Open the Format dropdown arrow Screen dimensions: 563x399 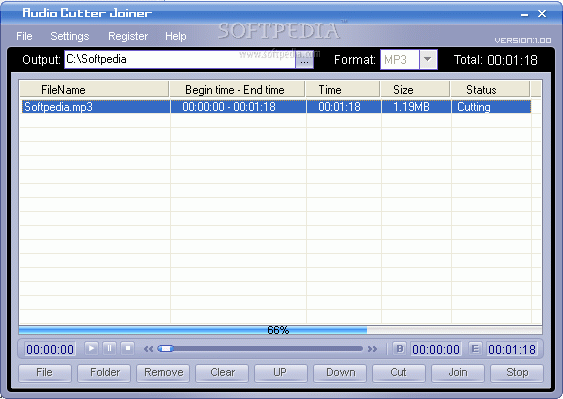coord(428,59)
